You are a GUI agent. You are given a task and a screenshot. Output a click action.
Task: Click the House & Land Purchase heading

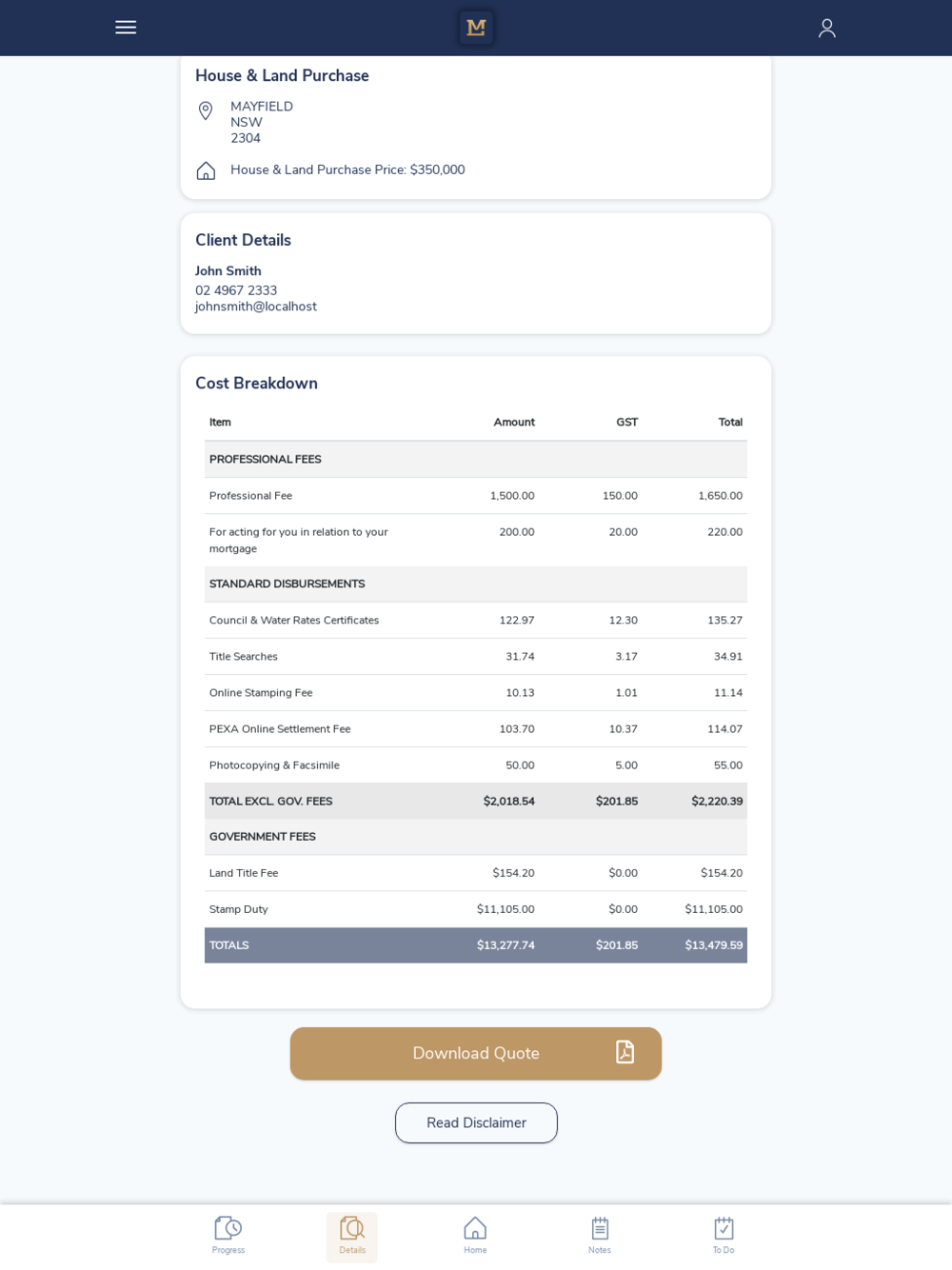pyautogui.click(x=282, y=75)
